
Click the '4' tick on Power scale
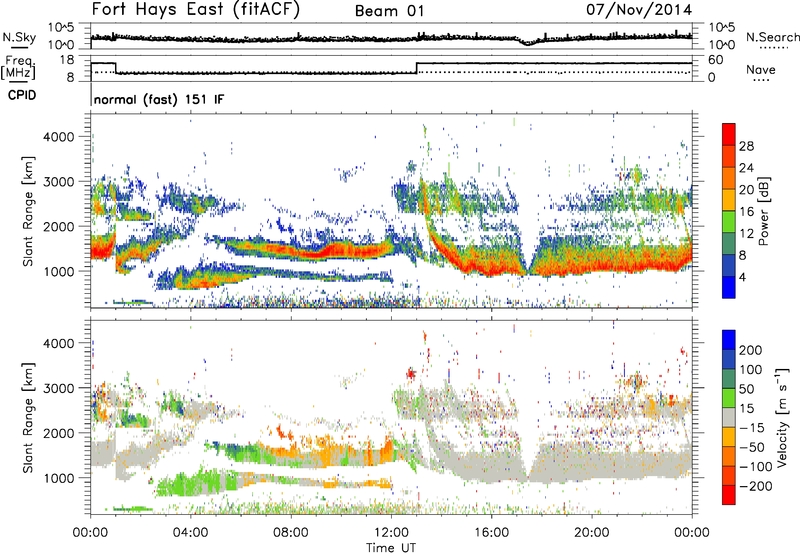[742, 278]
